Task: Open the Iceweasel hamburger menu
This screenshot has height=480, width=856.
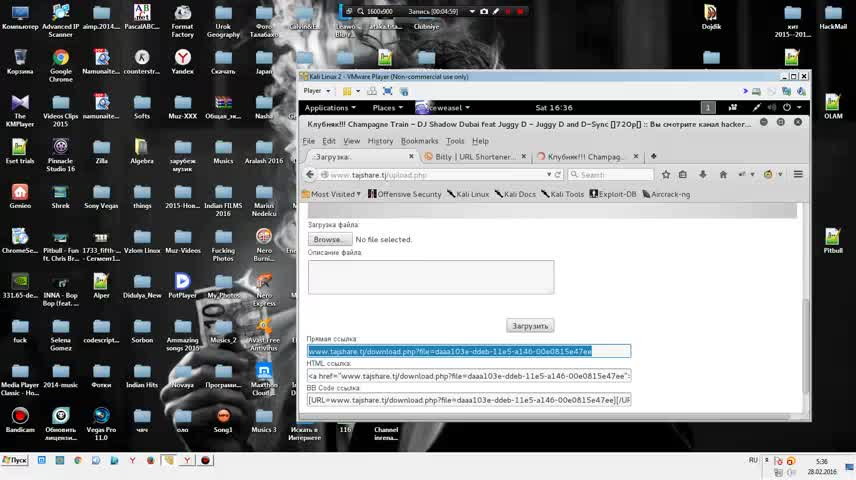Action: click(798, 174)
